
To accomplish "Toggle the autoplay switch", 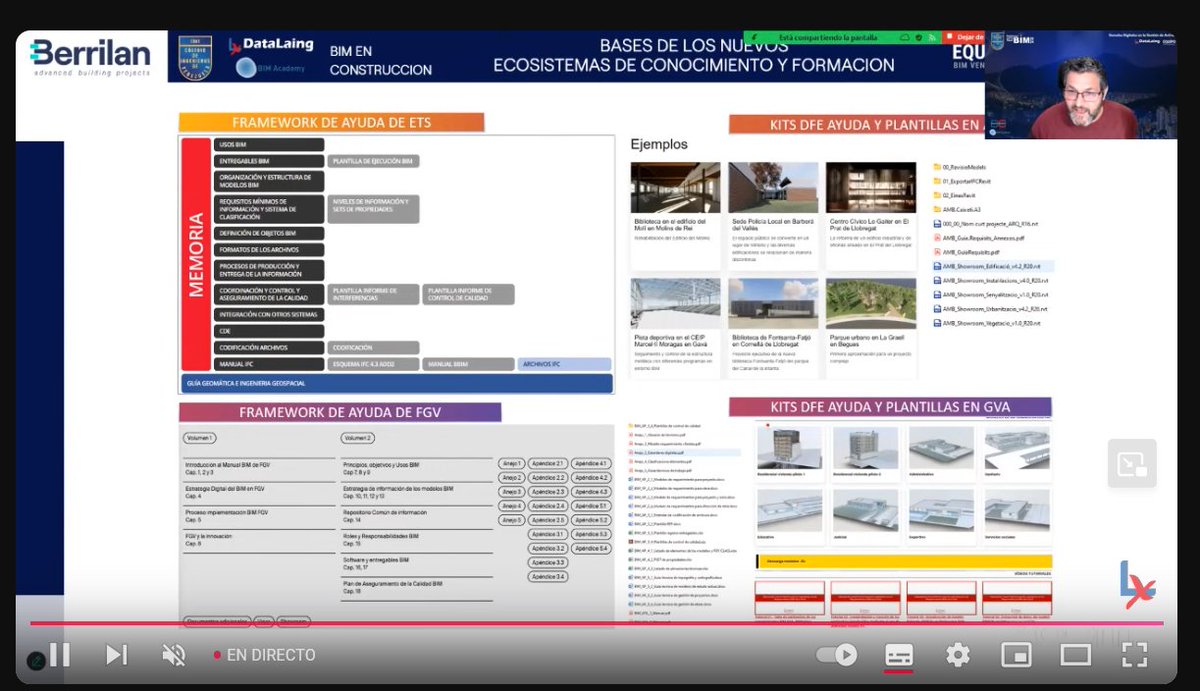I will (837, 655).
